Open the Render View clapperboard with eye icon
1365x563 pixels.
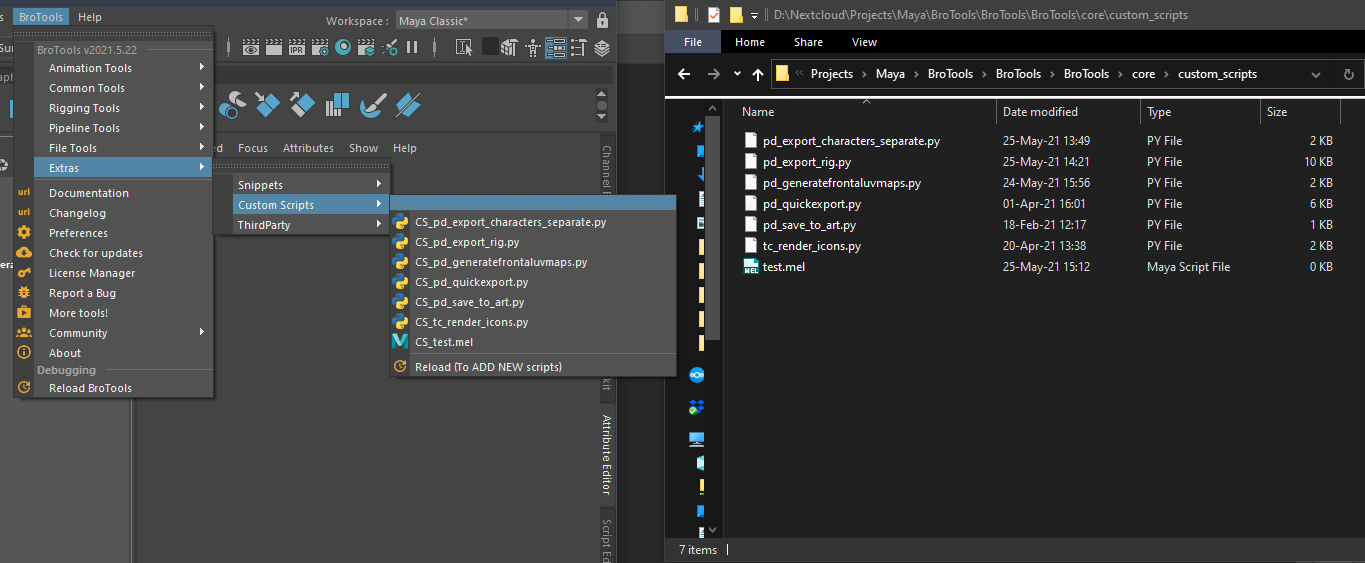point(251,47)
